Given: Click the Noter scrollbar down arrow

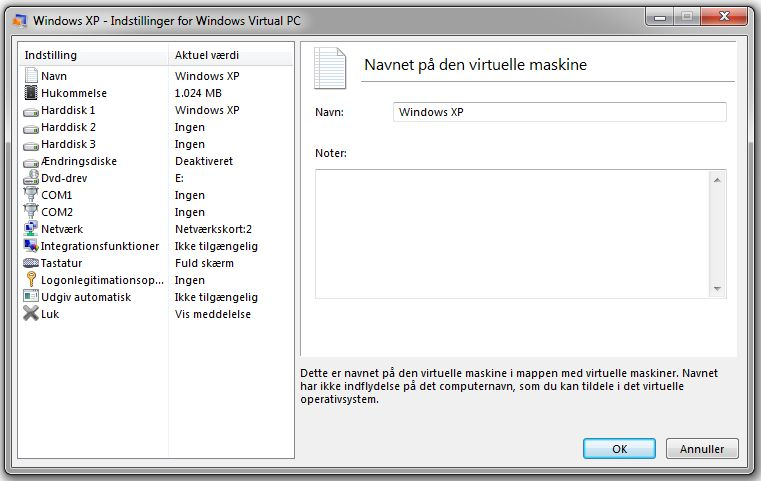Looking at the screenshot, I should (x=717, y=289).
